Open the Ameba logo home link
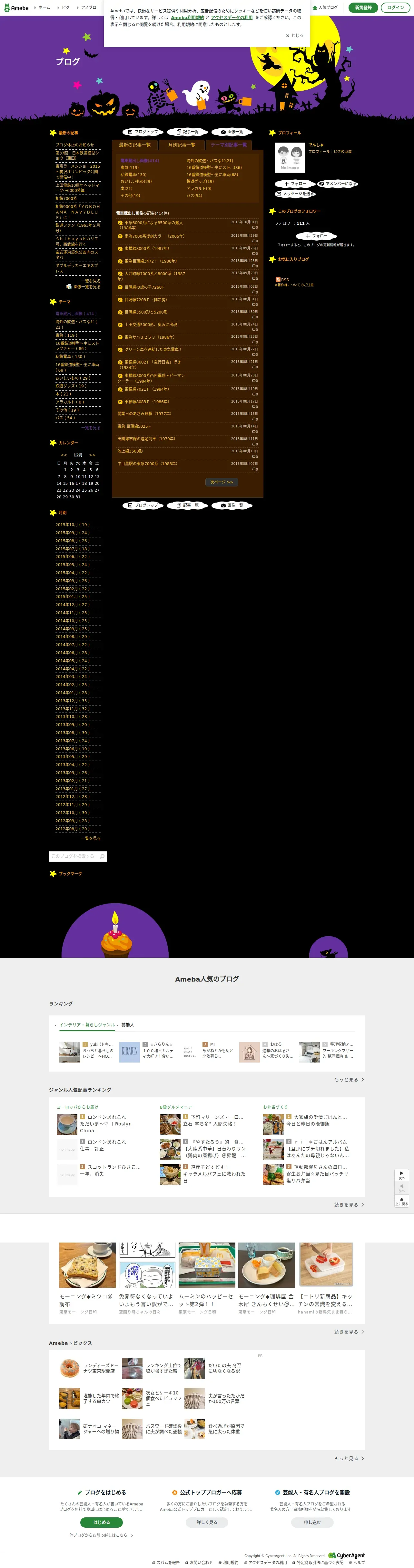Viewport: 414px width, 1568px height. (x=15, y=7)
